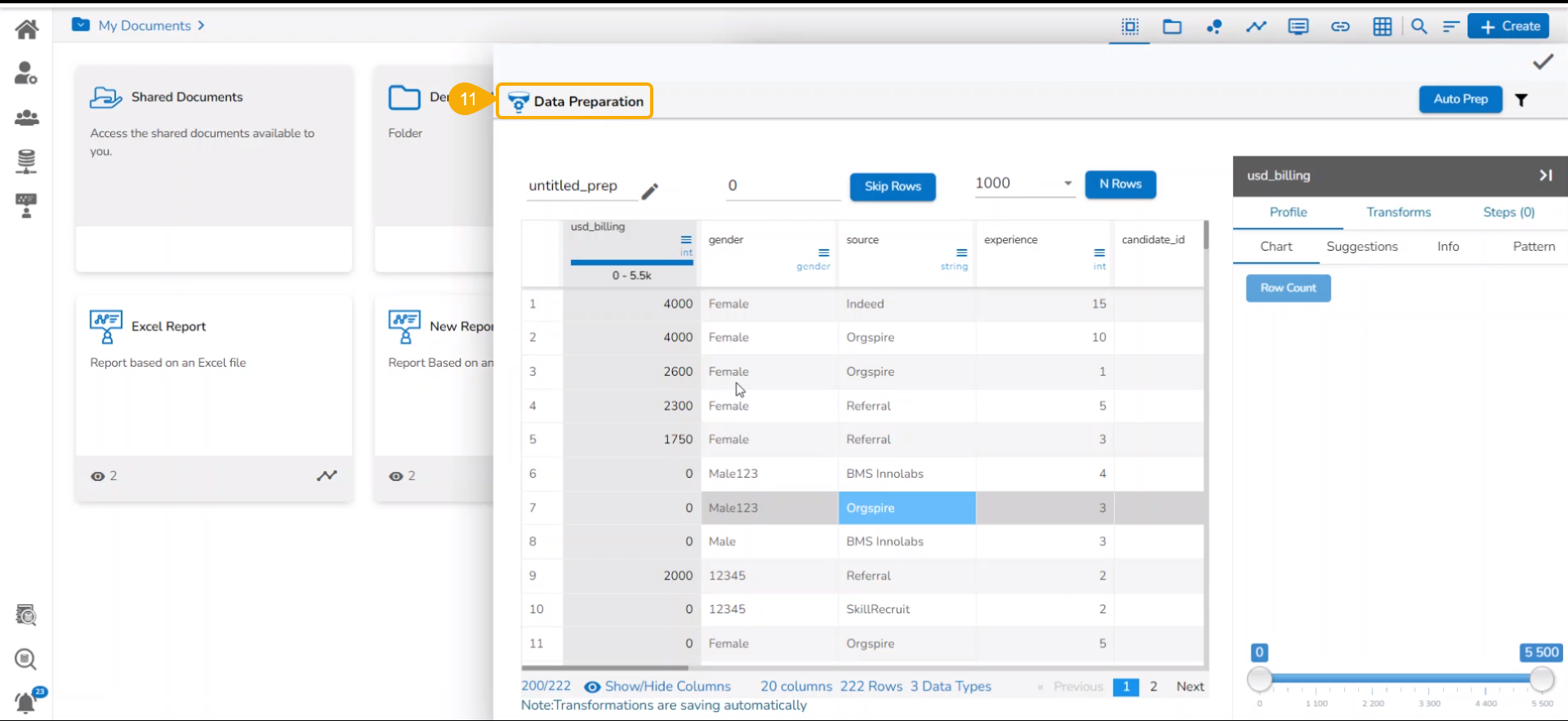Screen dimensions: 1568x721
Task: Click the search magnifier in top toolbar
Action: 1419,26
